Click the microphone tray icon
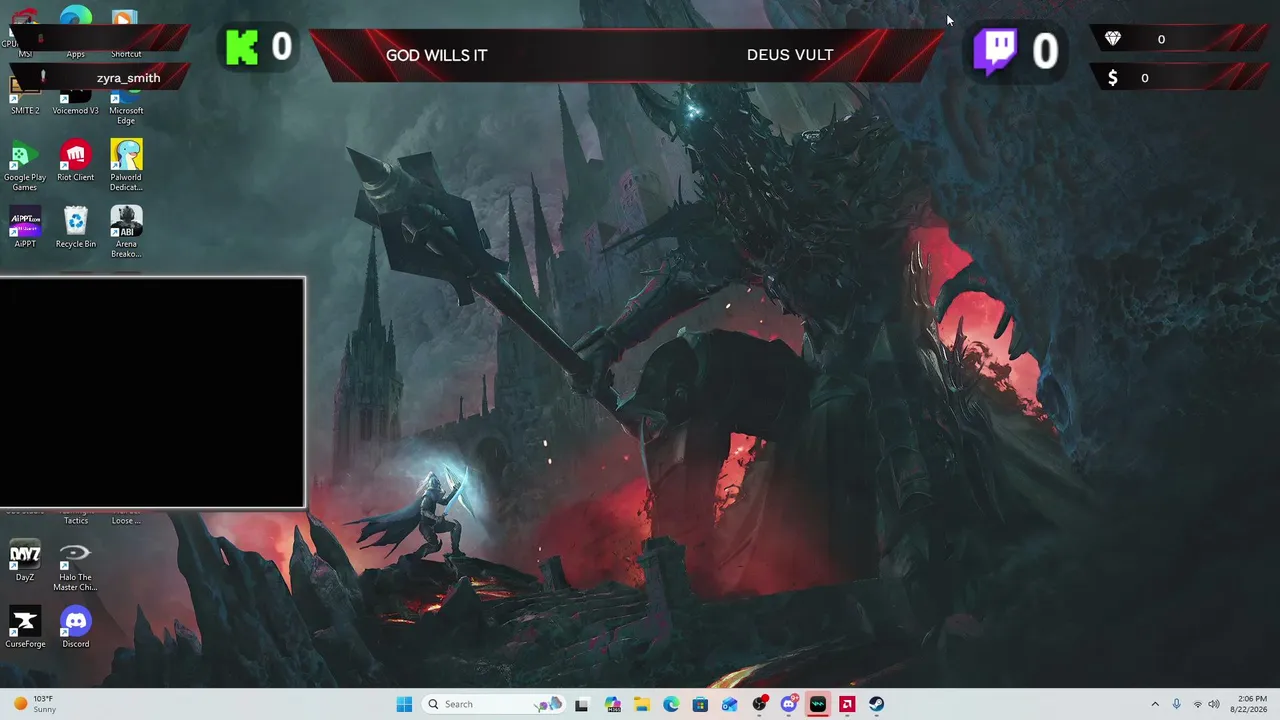This screenshot has width=1280, height=720. click(1176, 704)
